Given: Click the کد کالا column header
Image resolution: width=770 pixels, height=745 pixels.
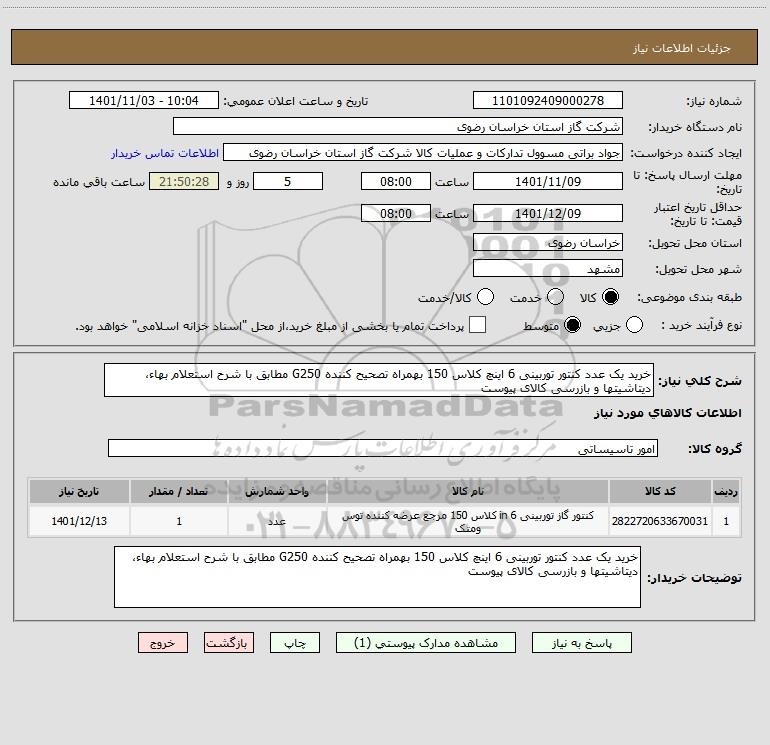Looking at the screenshot, I should point(660,491).
